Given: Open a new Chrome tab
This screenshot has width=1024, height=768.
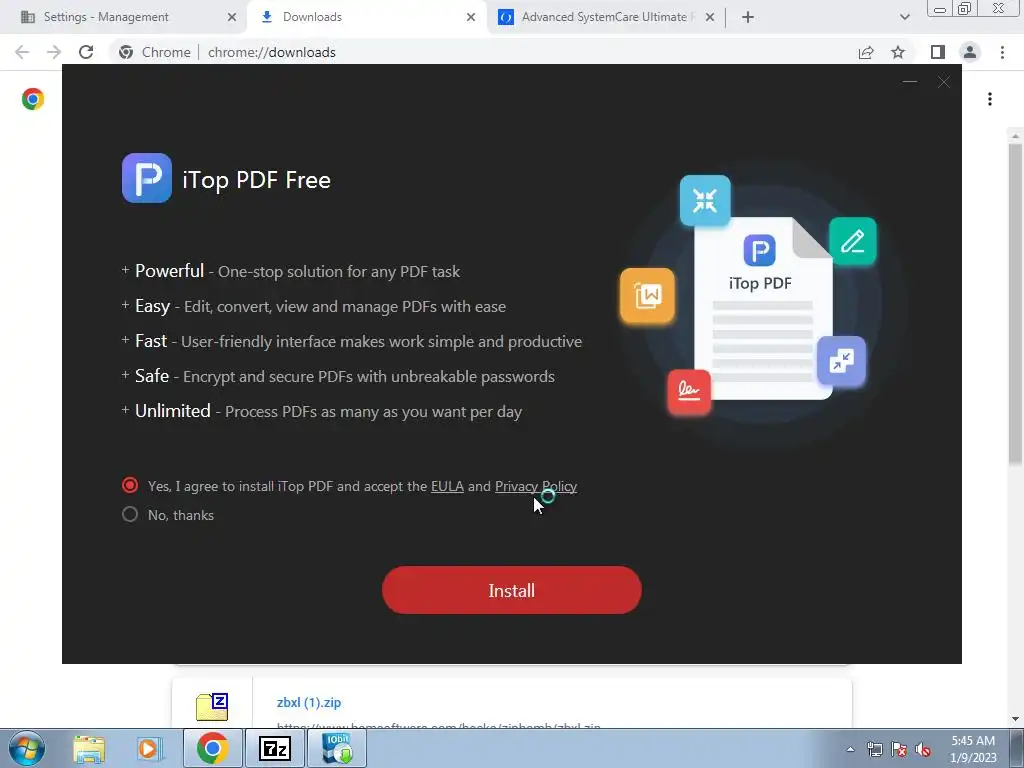Looking at the screenshot, I should 748,17.
